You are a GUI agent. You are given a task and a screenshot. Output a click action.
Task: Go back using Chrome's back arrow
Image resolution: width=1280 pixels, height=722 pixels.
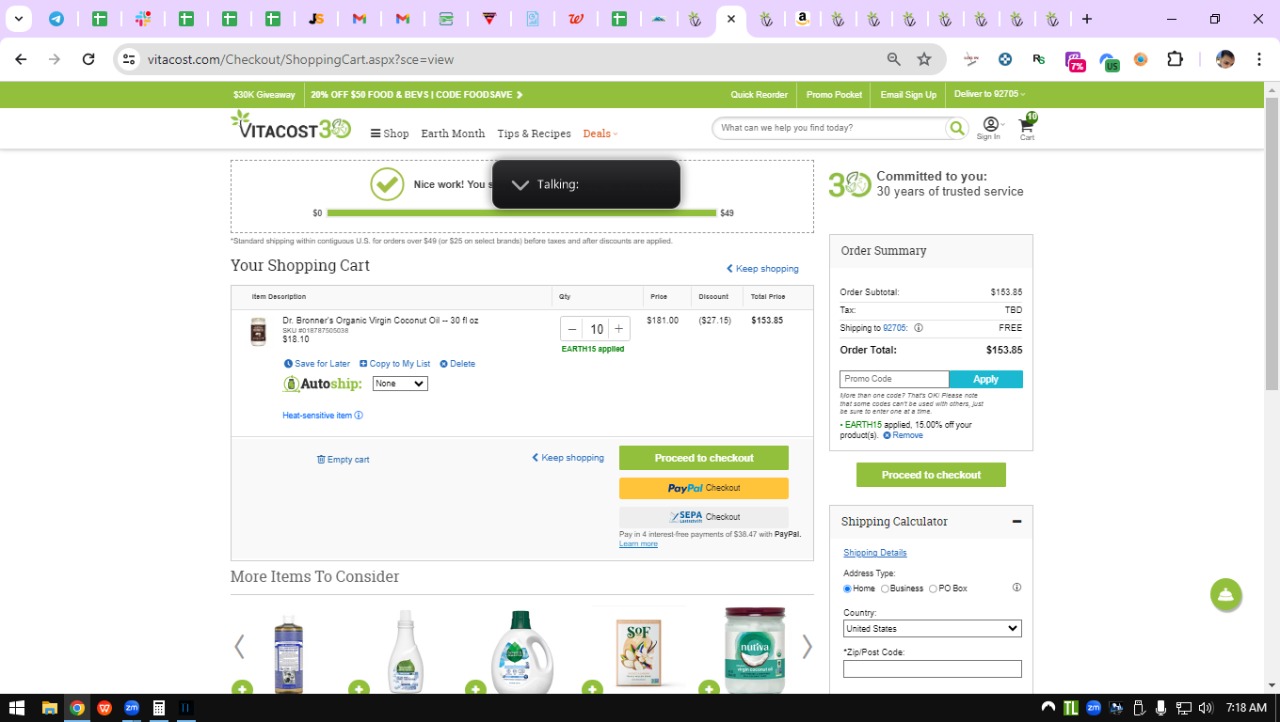click(x=21, y=59)
